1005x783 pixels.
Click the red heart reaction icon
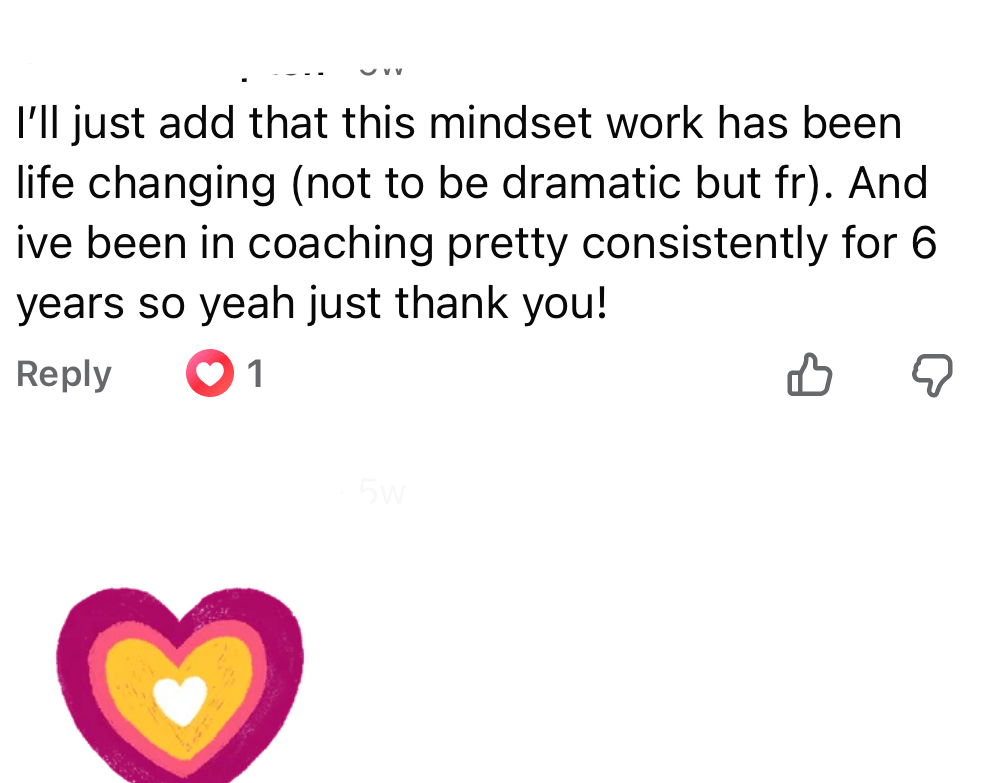pos(209,375)
